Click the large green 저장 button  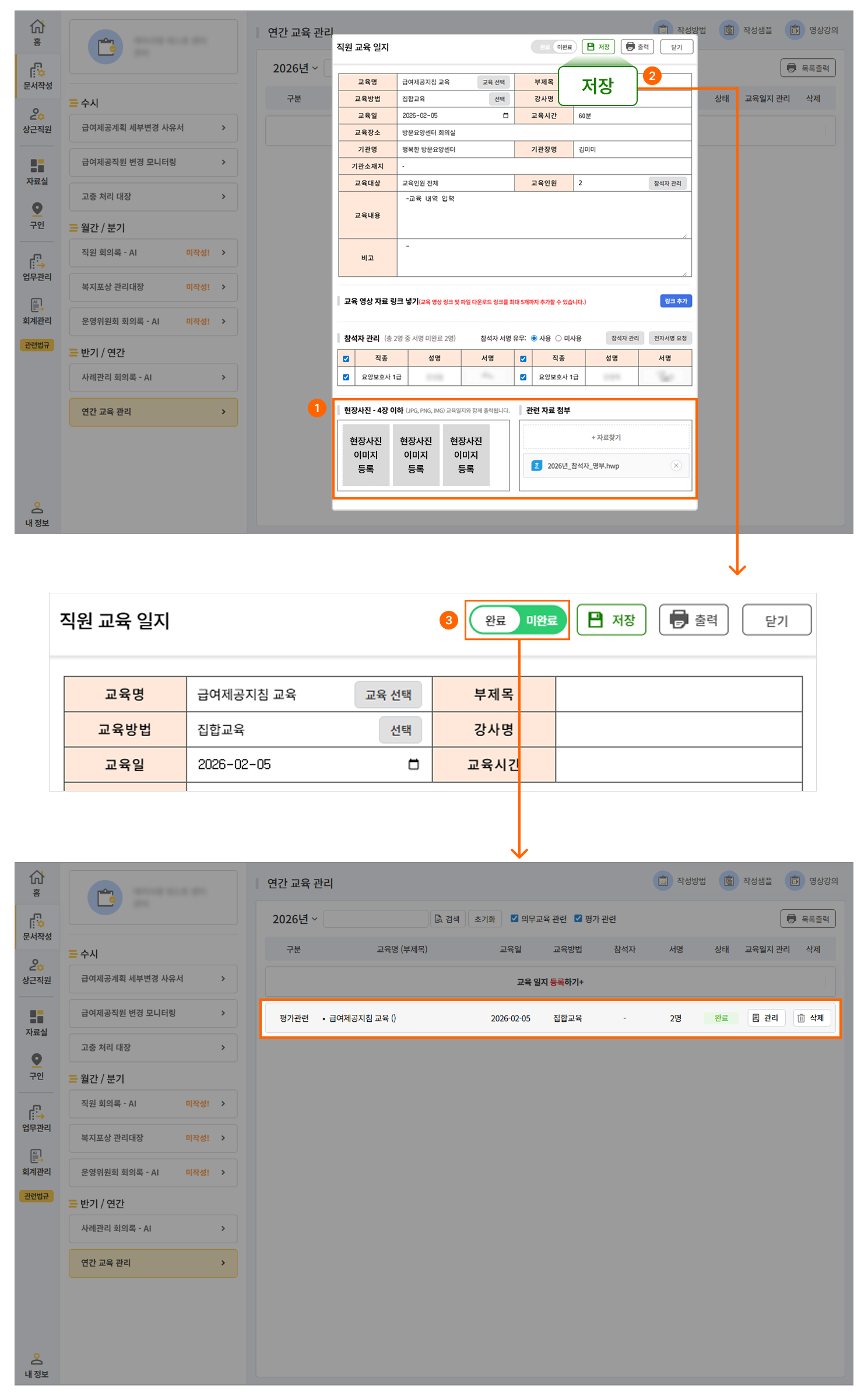point(611,620)
